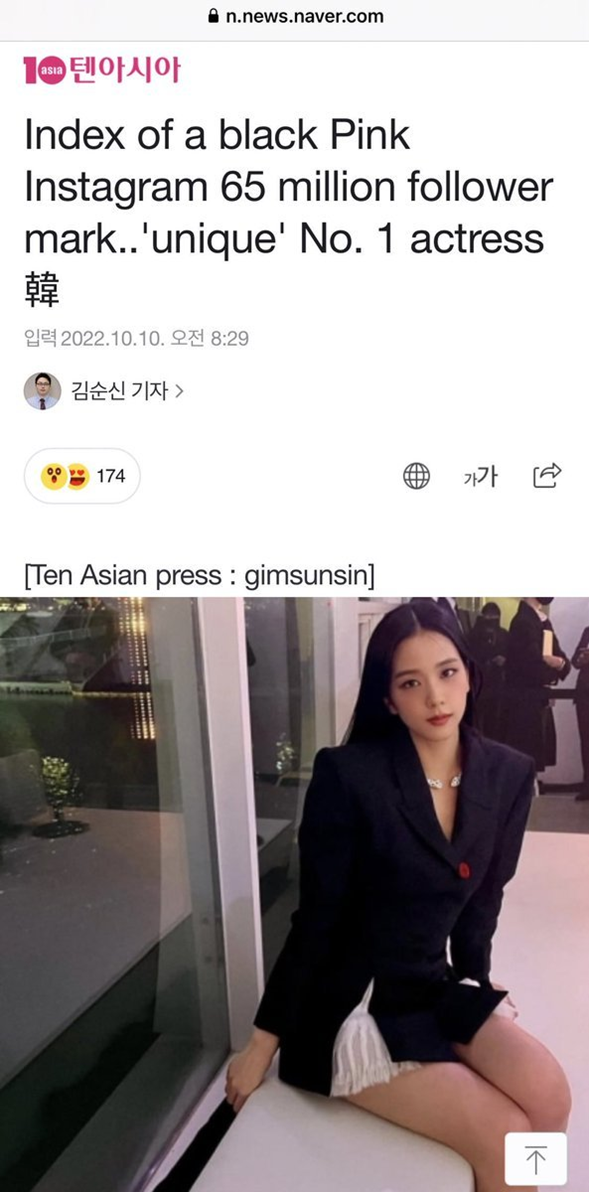The width and height of the screenshot is (589, 1192).
Task: Open reporter 김순신 기자 page
Action: pos(119,392)
